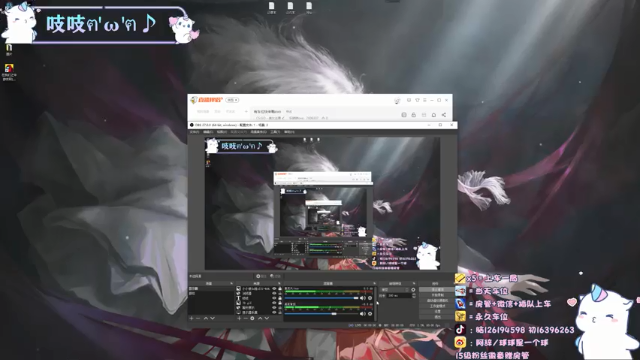The width and height of the screenshot is (640, 360).
Task: Adjust the lower mixer channel volume slider
Action: click(x=322, y=313)
